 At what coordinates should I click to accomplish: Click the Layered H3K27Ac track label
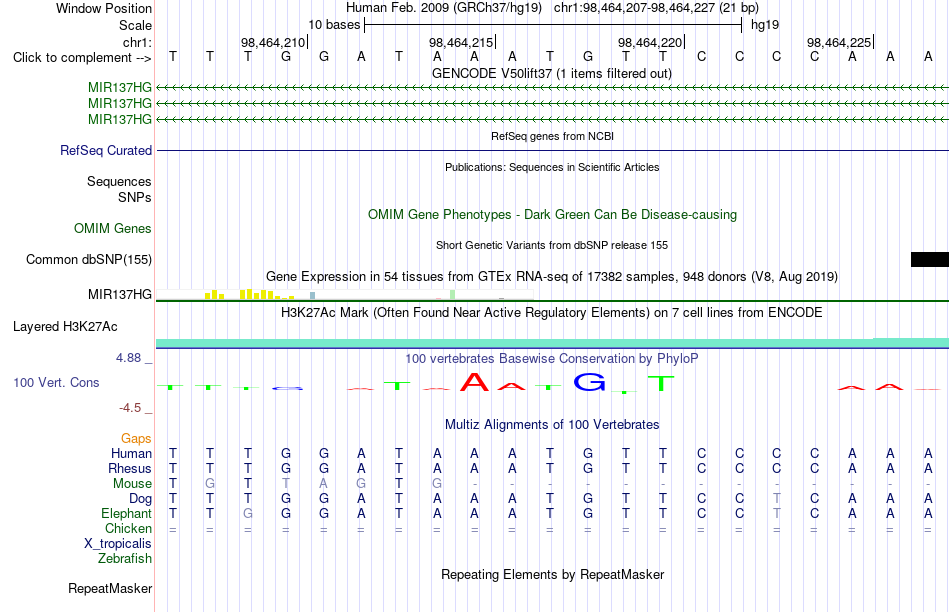tap(65, 327)
